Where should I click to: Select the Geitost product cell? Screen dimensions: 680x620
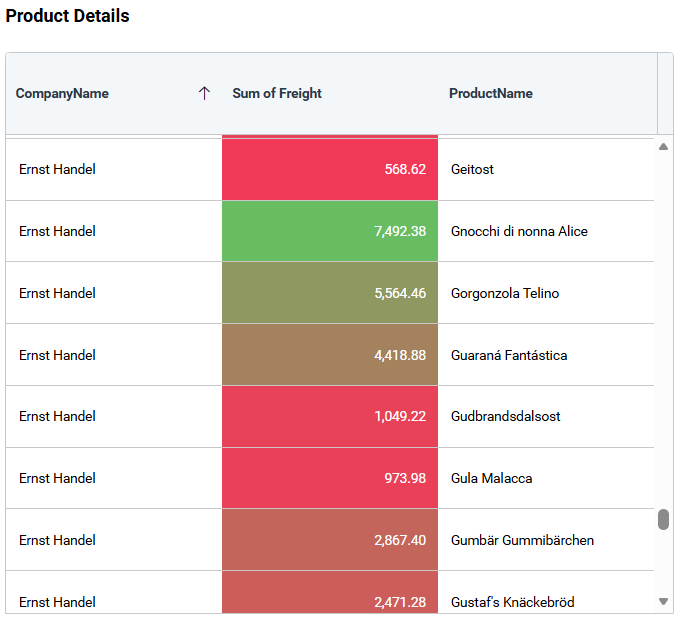473,169
